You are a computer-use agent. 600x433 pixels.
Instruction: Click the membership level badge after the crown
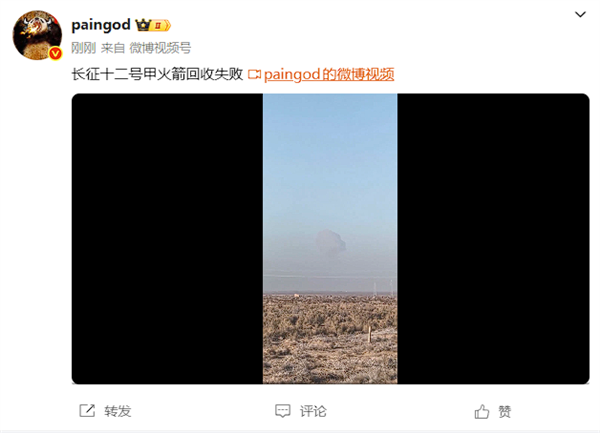pos(161,26)
